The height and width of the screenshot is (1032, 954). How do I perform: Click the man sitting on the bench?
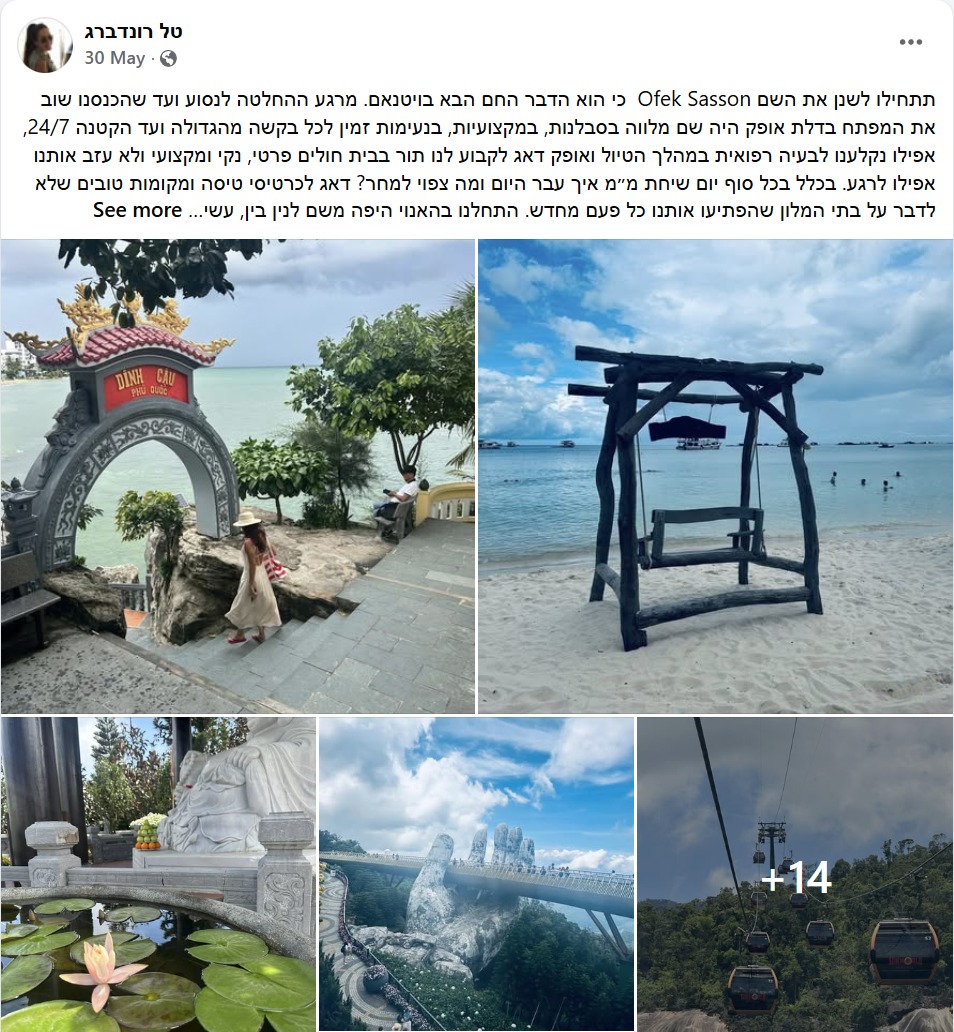398,499
